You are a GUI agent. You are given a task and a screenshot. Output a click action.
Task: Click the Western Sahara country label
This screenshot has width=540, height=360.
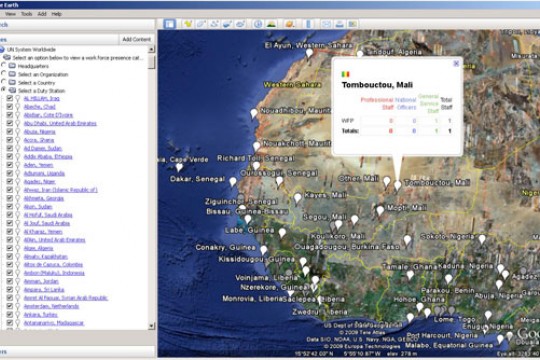coord(292,85)
